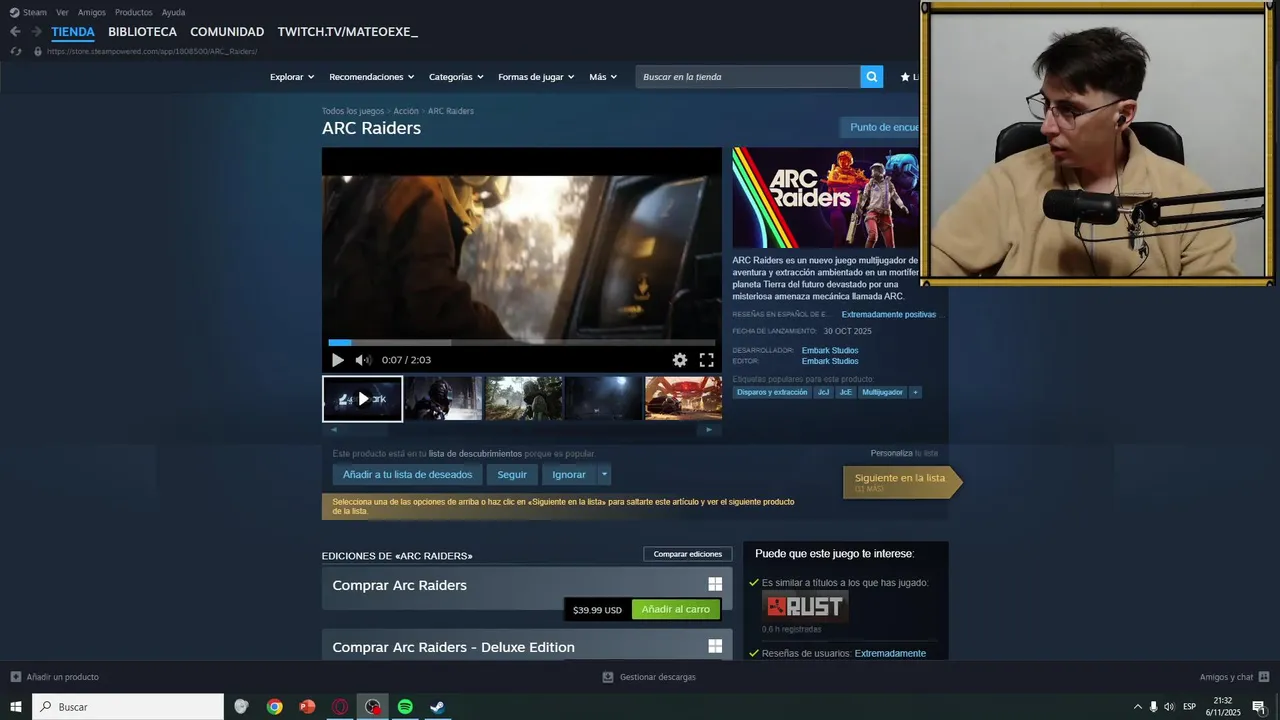1280x720 pixels.
Task: Open the Productos menu
Action: (x=134, y=12)
